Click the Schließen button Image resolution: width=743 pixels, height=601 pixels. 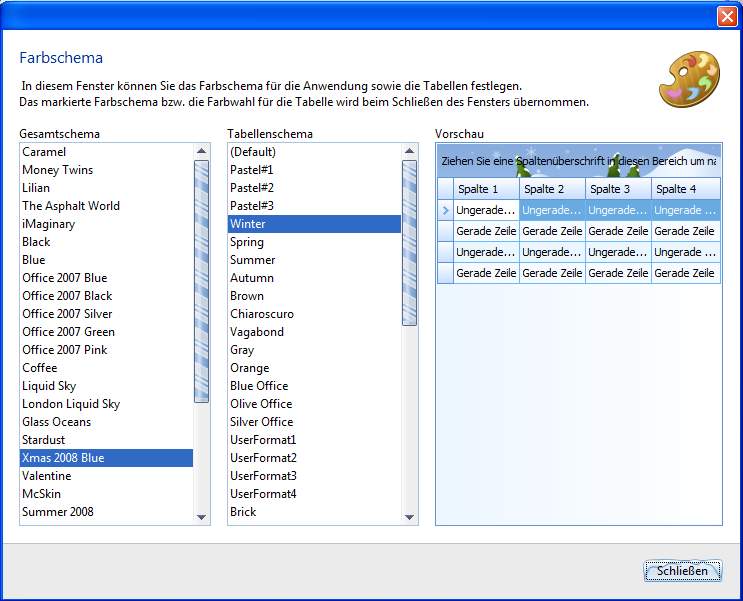(x=682, y=571)
